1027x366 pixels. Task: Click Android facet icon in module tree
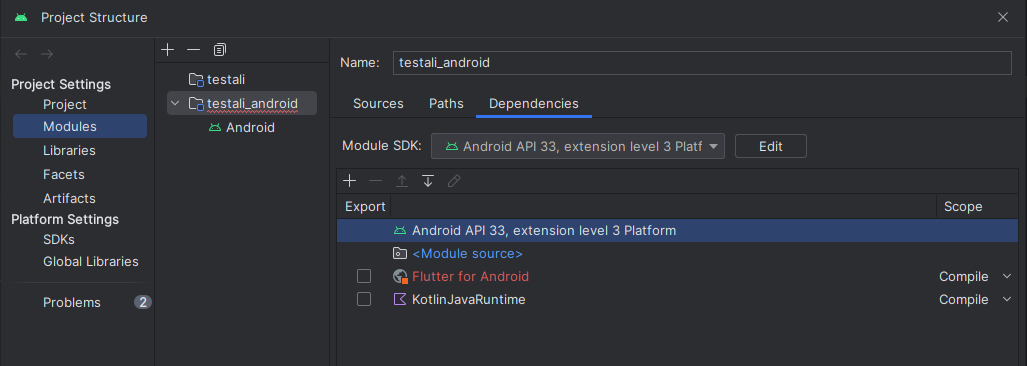215,128
